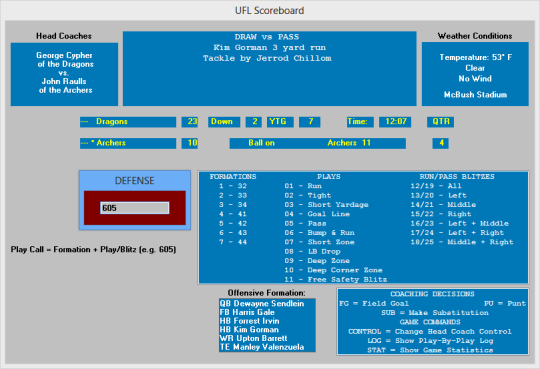Click STAT = Show Game Statistics
The height and width of the screenshot is (369, 540).
coord(430,350)
